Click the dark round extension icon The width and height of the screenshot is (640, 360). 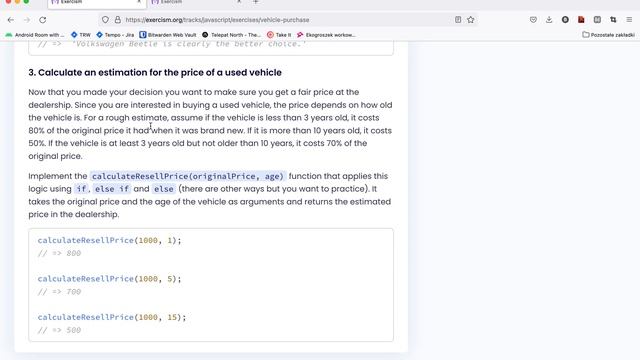(565, 20)
